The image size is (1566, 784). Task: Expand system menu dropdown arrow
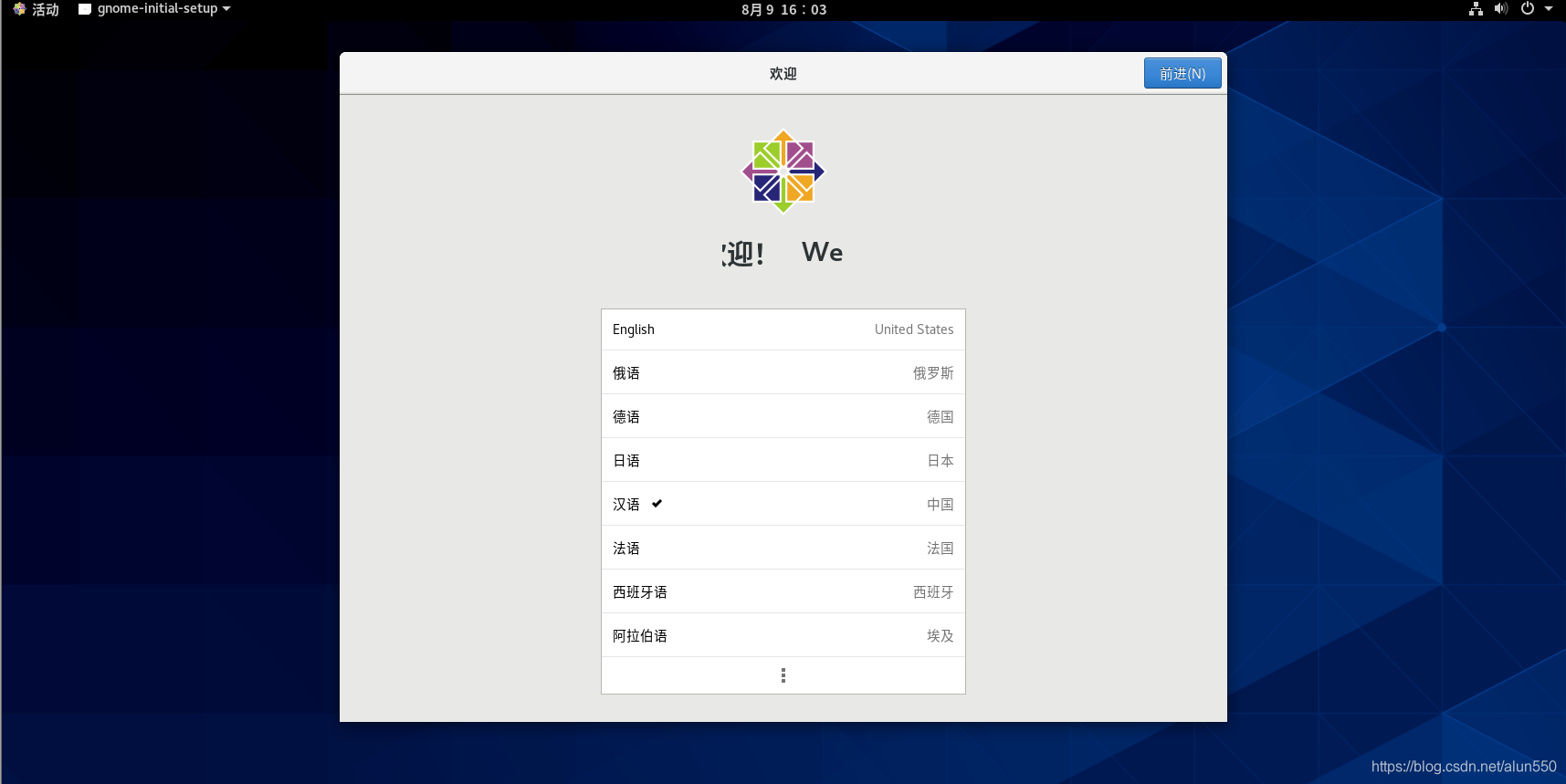click(1549, 9)
